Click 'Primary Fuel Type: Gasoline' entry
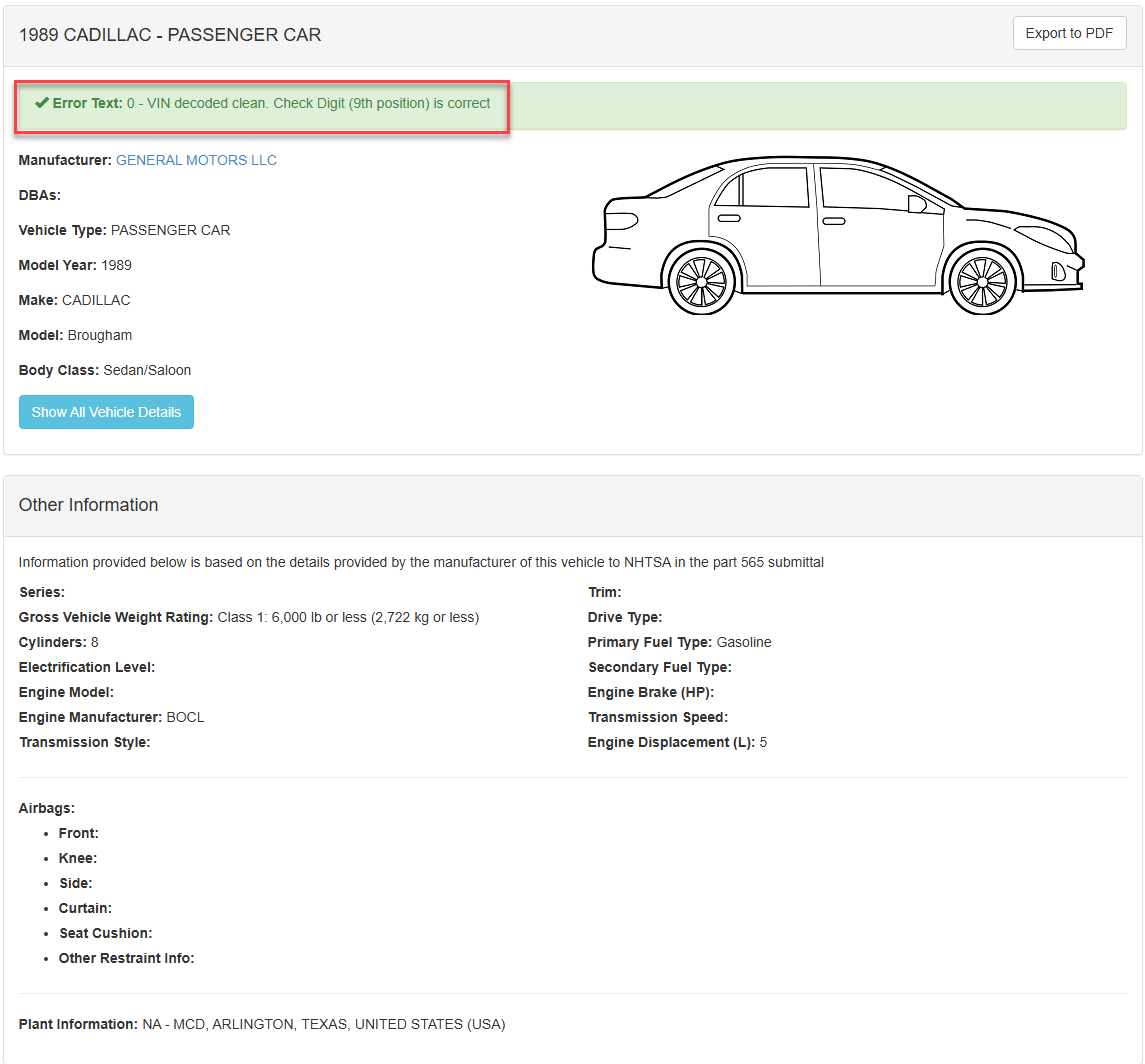 [679, 643]
